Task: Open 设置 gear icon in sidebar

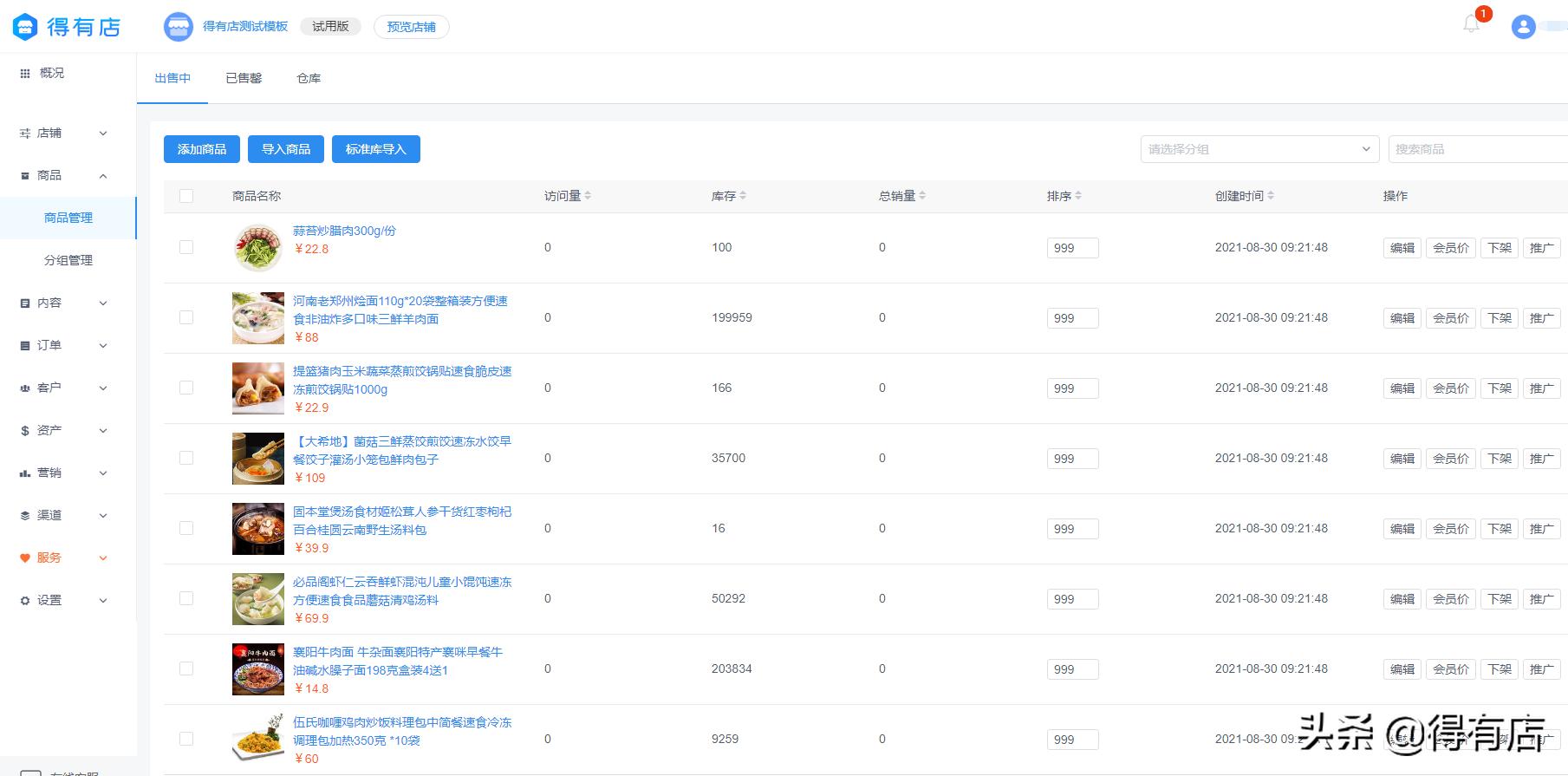Action: [25, 601]
